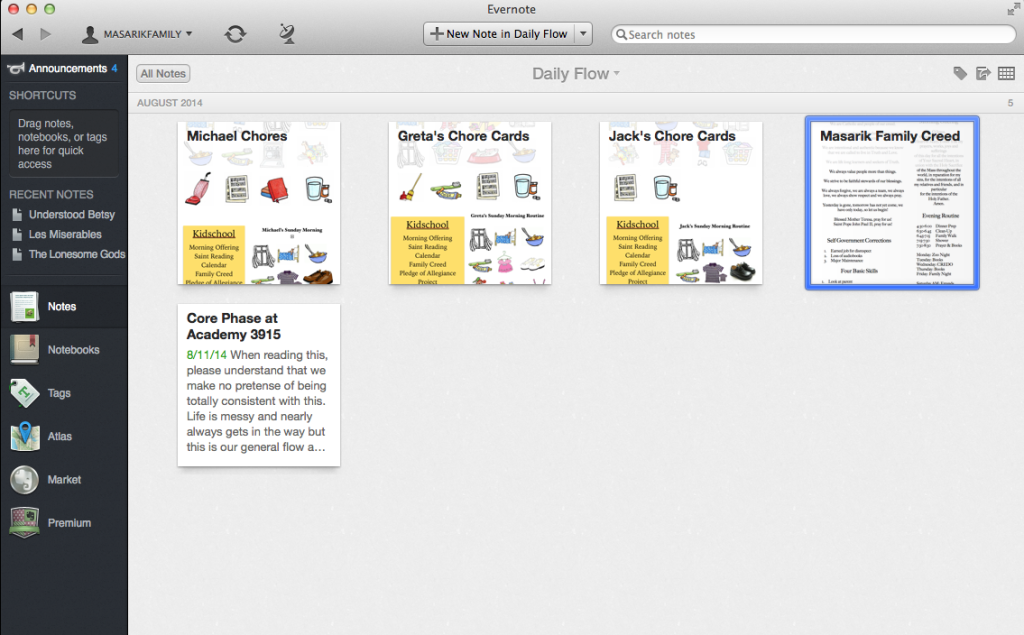The image size is (1024, 635).
Task: Open the activity satellite dish icon
Action: 287,34
